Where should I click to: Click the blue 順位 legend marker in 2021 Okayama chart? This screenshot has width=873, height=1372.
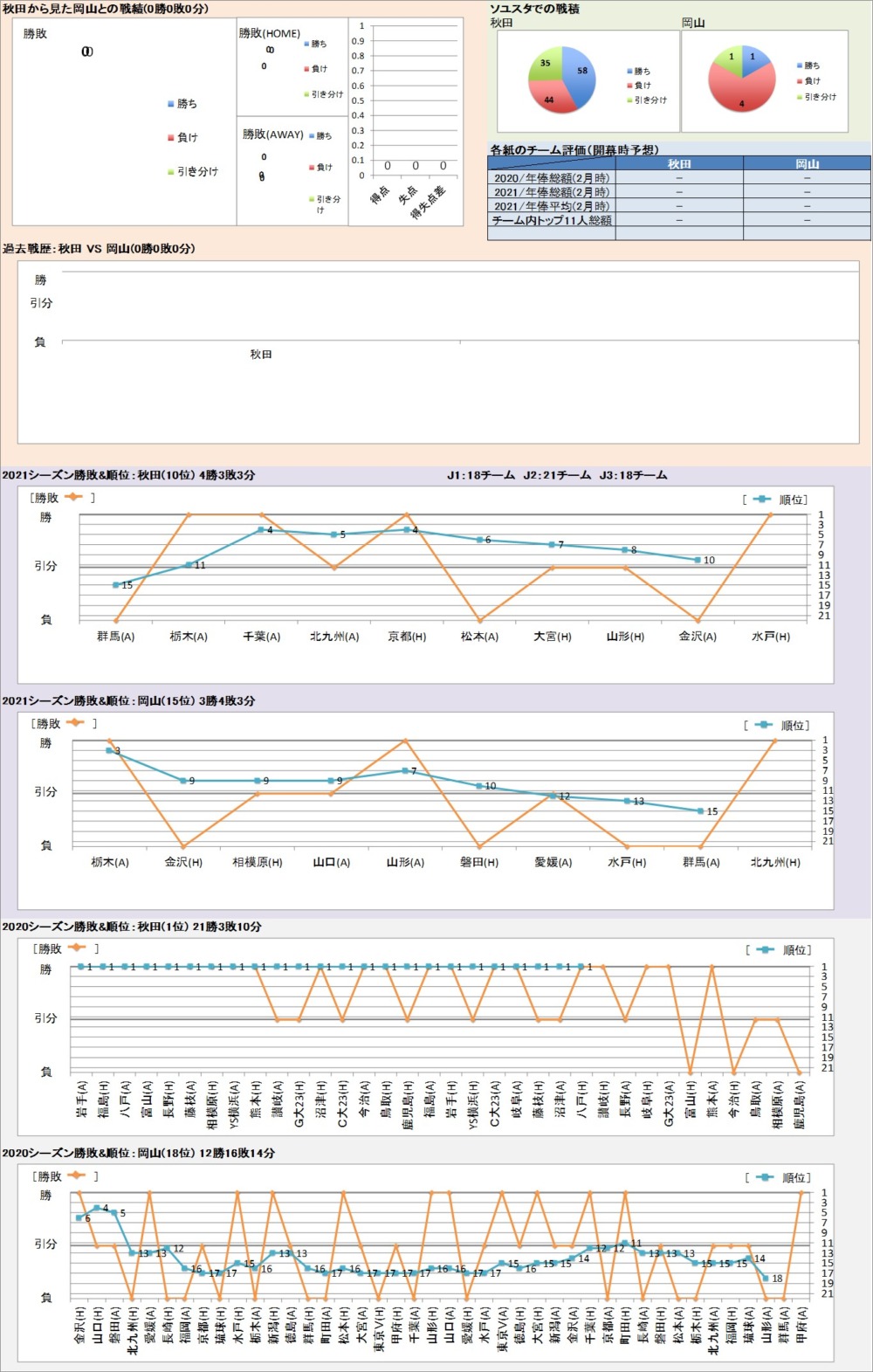(x=764, y=725)
